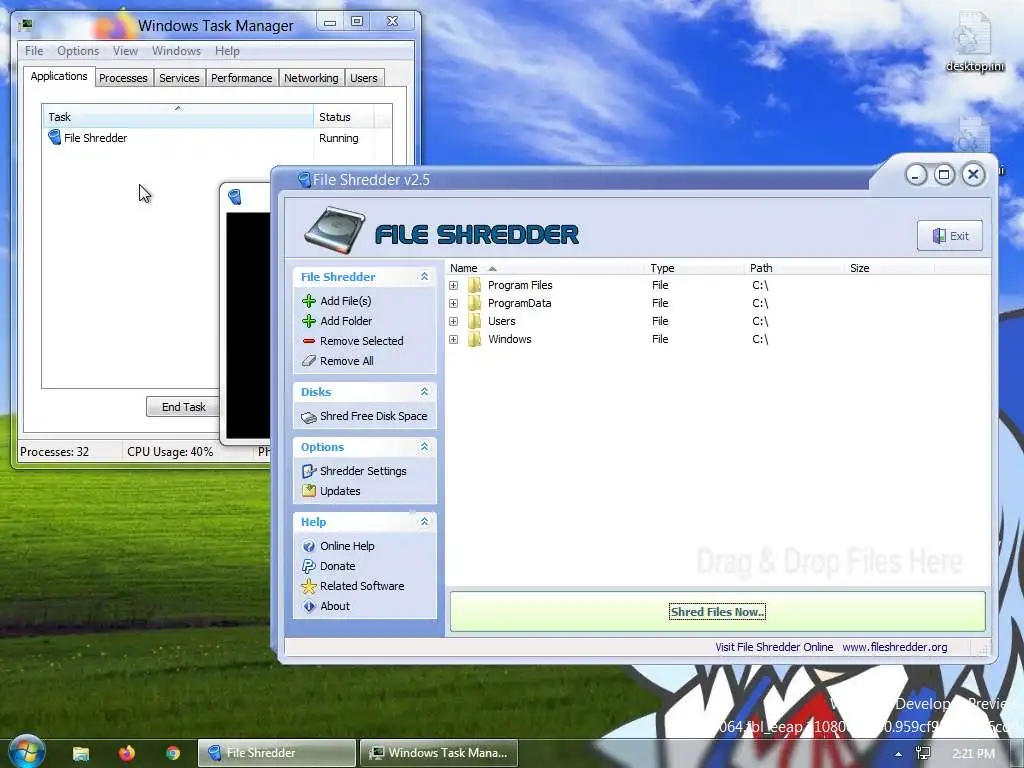Click CPU Usage: 40% in status bar
Image resolution: width=1024 pixels, height=768 pixels.
170,451
